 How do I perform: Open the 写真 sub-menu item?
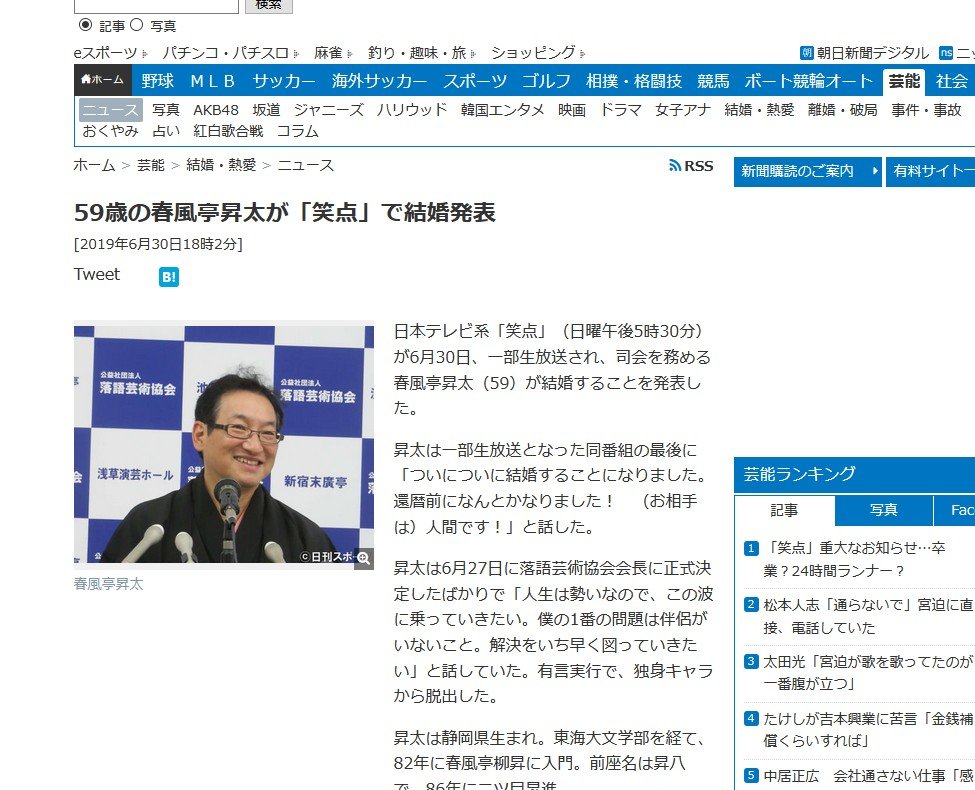click(x=166, y=110)
